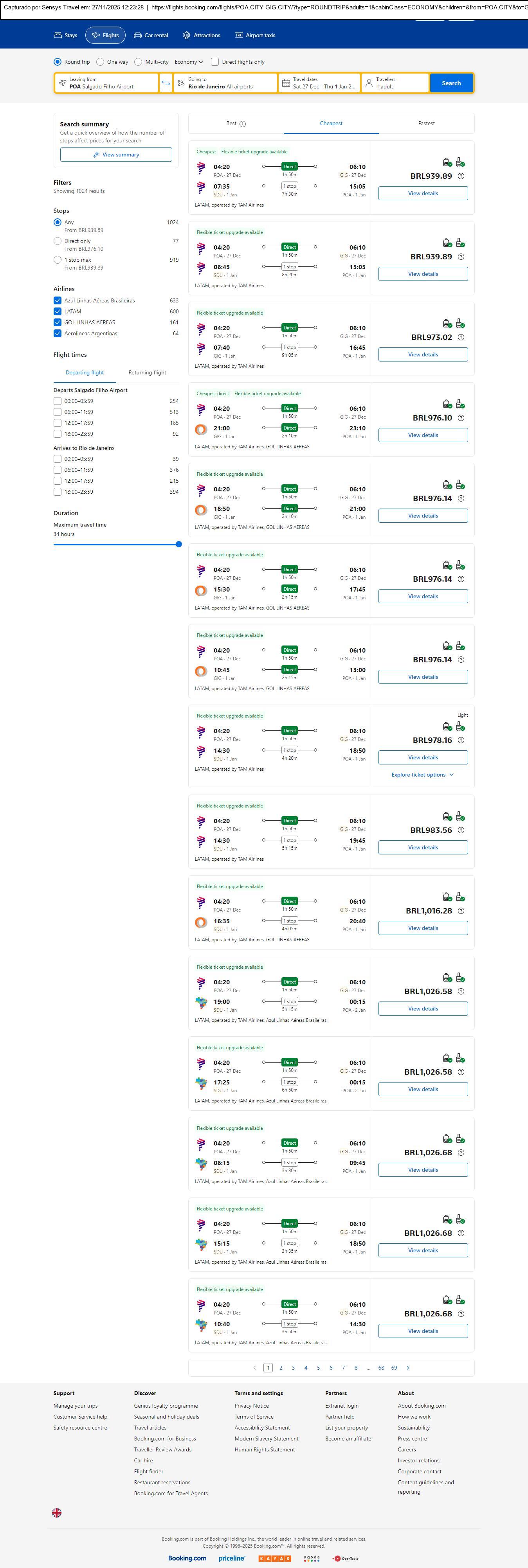This screenshot has width=528, height=1568.
Task: Go to next results page arrow
Action: (x=407, y=1367)
